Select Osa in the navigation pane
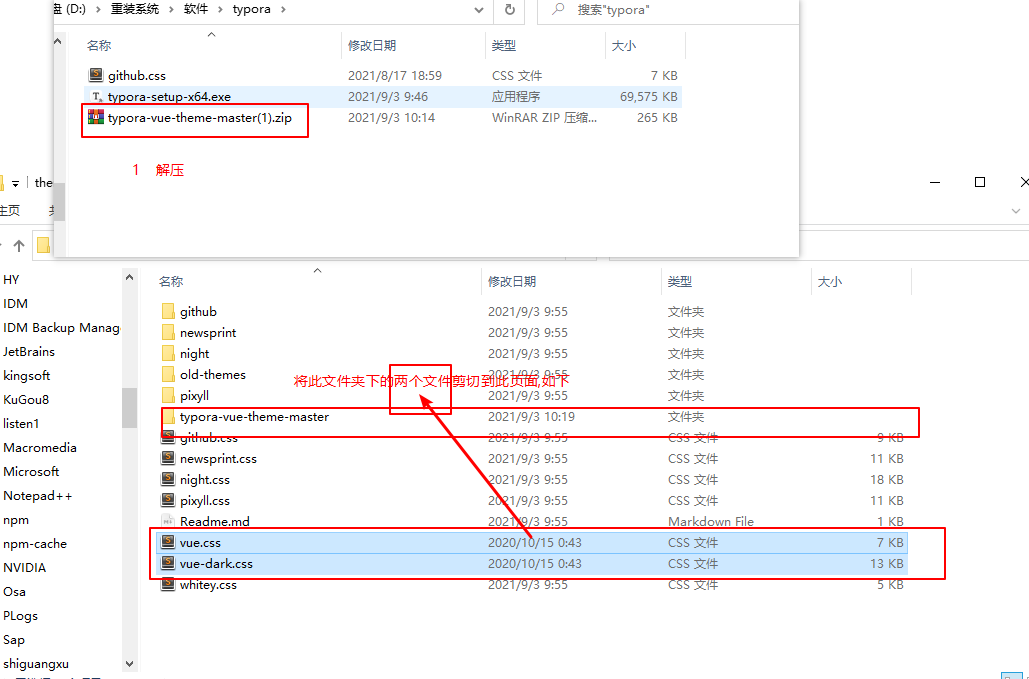Screen dimensions: 1029x679 tap(14, 592)
